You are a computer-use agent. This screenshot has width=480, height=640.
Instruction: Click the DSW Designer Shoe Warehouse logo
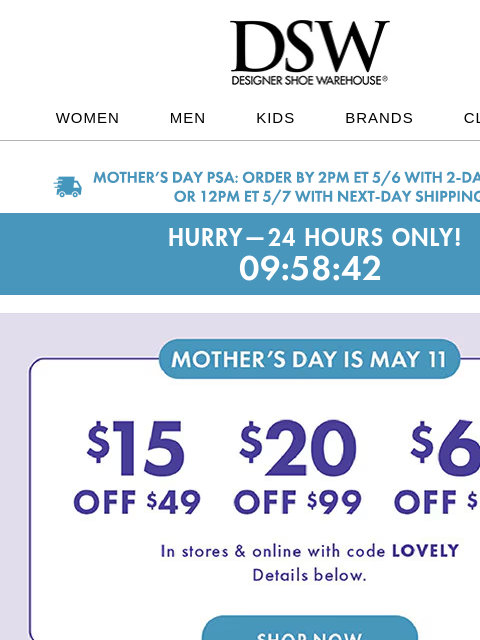pos(309,53)
